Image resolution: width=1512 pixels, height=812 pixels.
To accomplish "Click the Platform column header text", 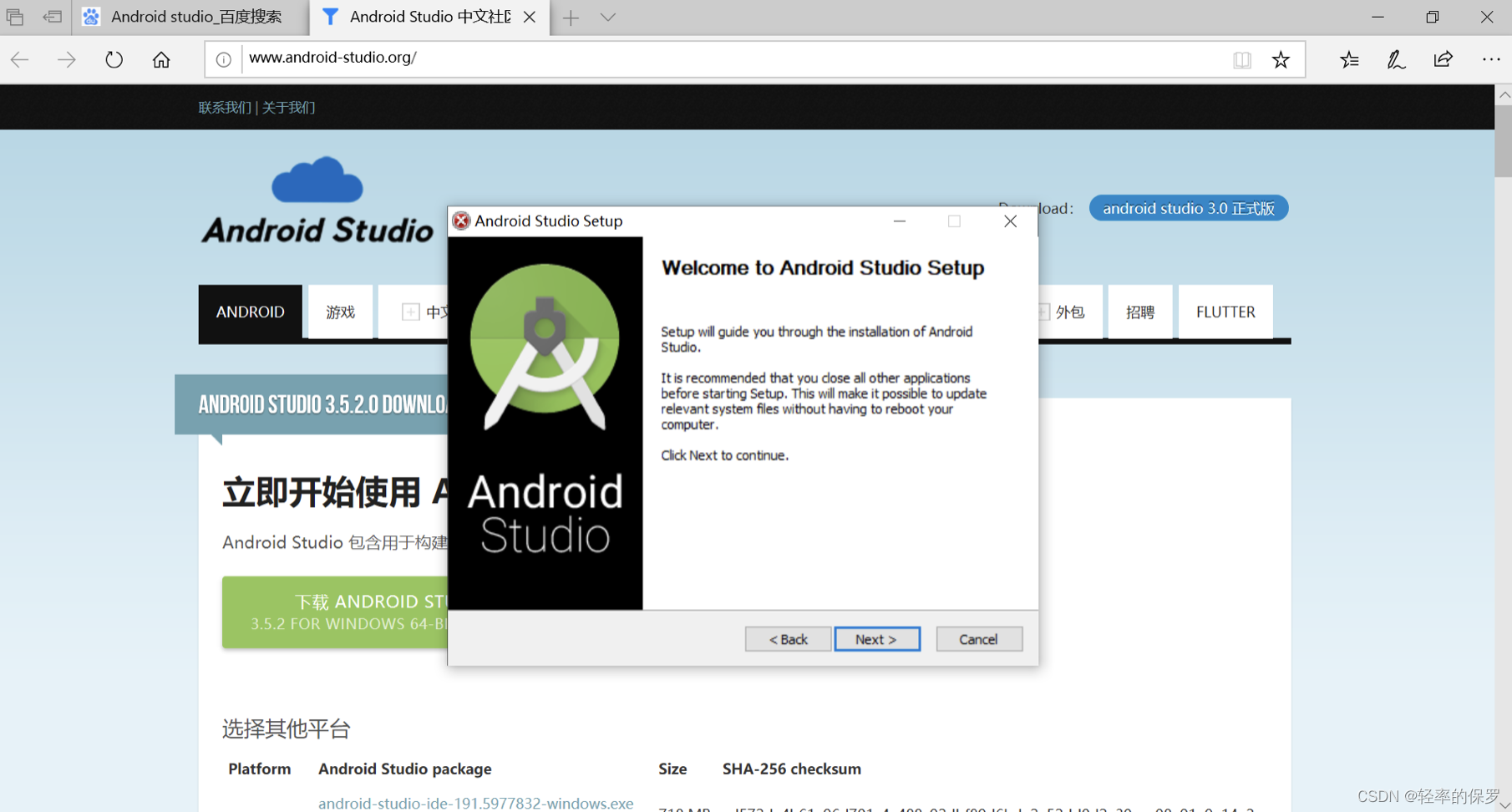I will pos(259,769).
